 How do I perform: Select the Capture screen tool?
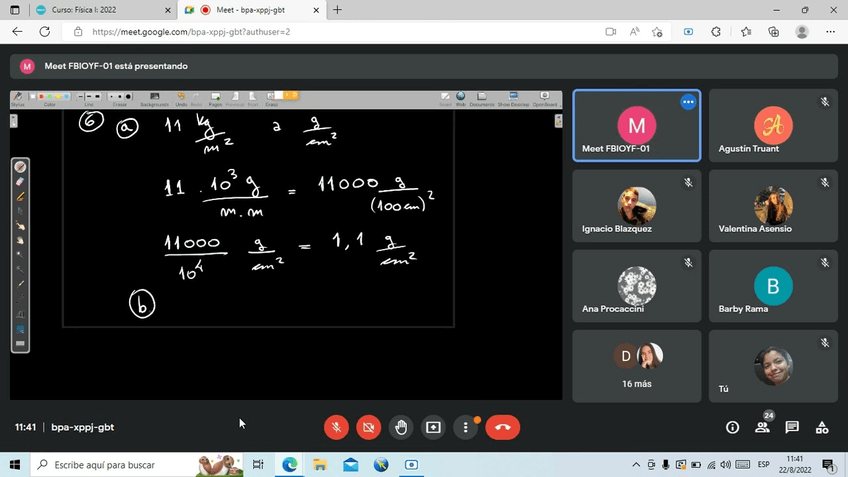(x=20, y=329)
